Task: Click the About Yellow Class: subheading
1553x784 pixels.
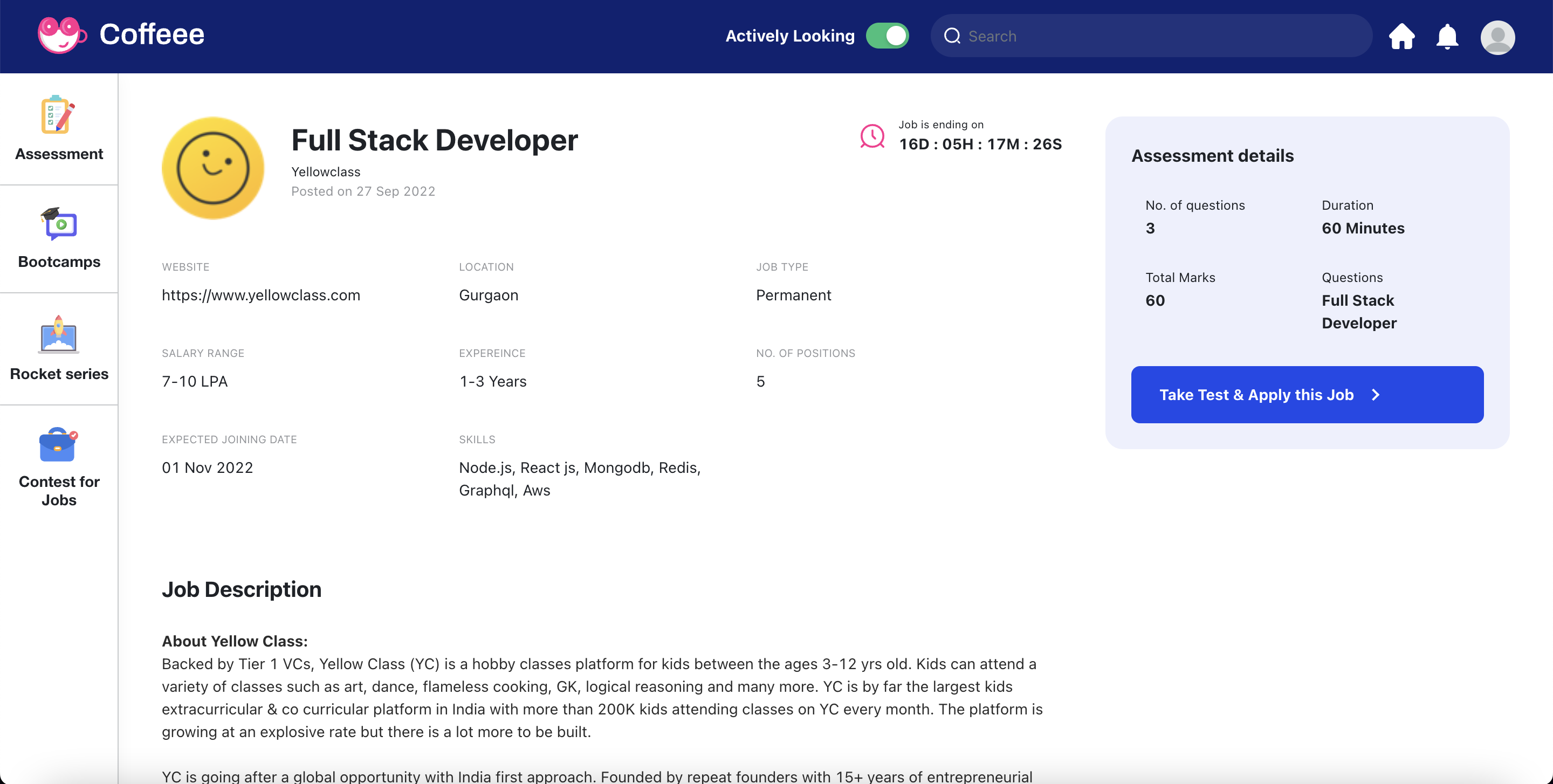Action: (x=235, y=642)
